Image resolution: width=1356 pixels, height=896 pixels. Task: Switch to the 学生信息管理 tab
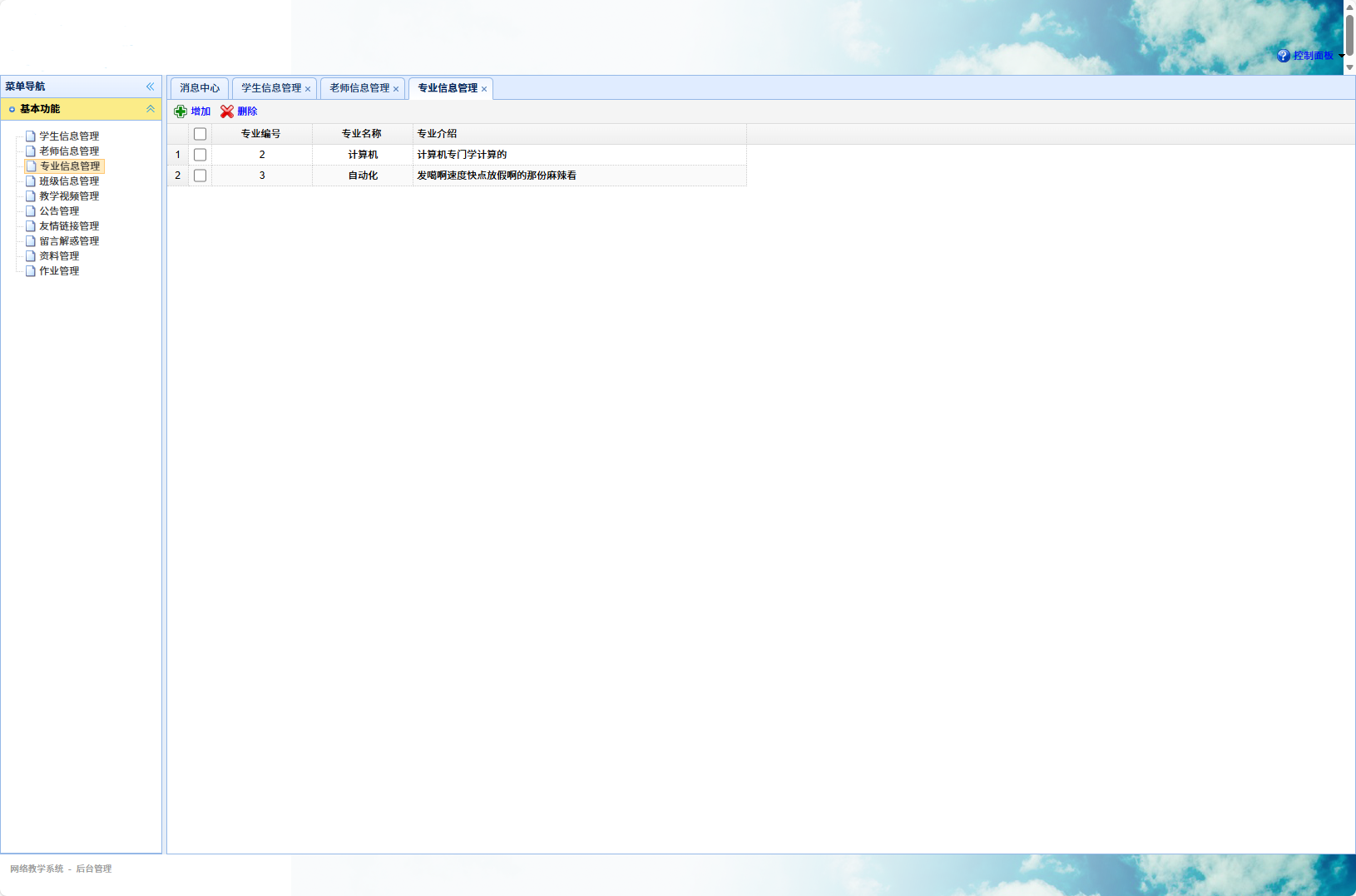271,88
